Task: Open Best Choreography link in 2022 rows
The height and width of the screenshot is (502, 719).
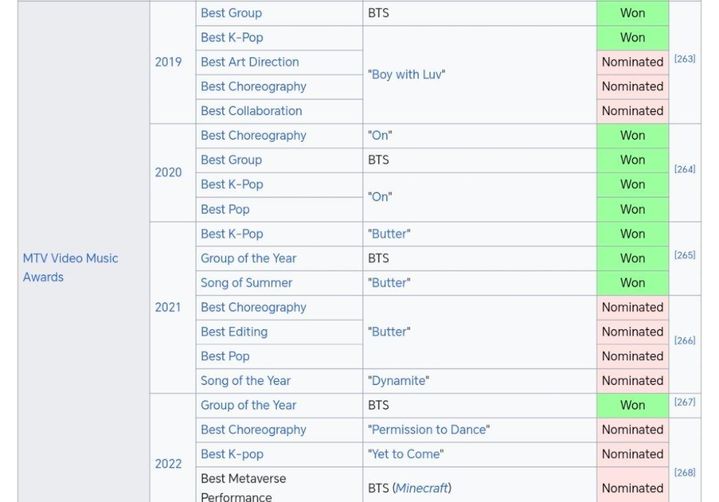Action: coord(253,430)
